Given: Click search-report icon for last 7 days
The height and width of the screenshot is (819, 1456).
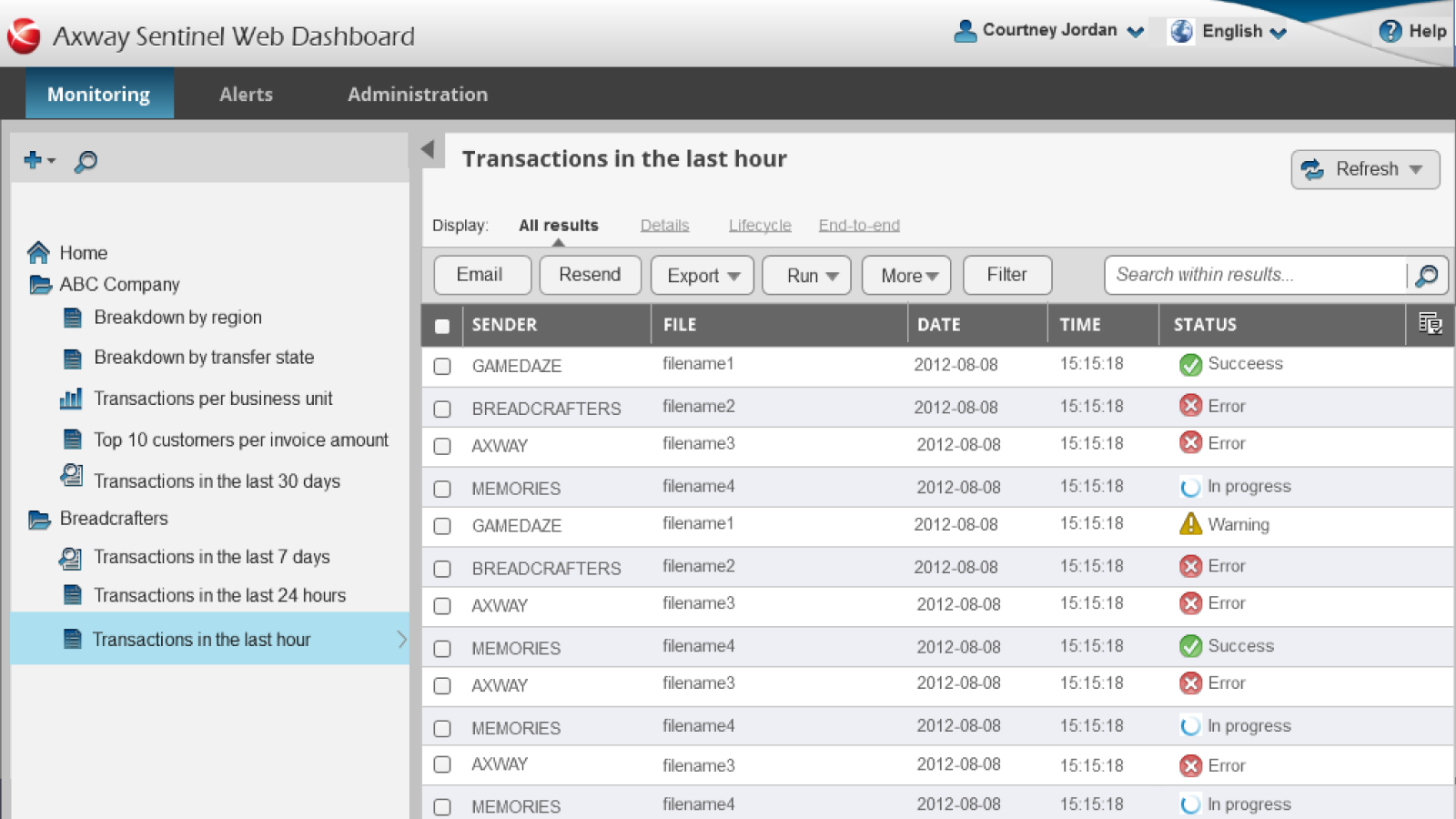Looking at the screenshot, I should click(x=70, y=557).
